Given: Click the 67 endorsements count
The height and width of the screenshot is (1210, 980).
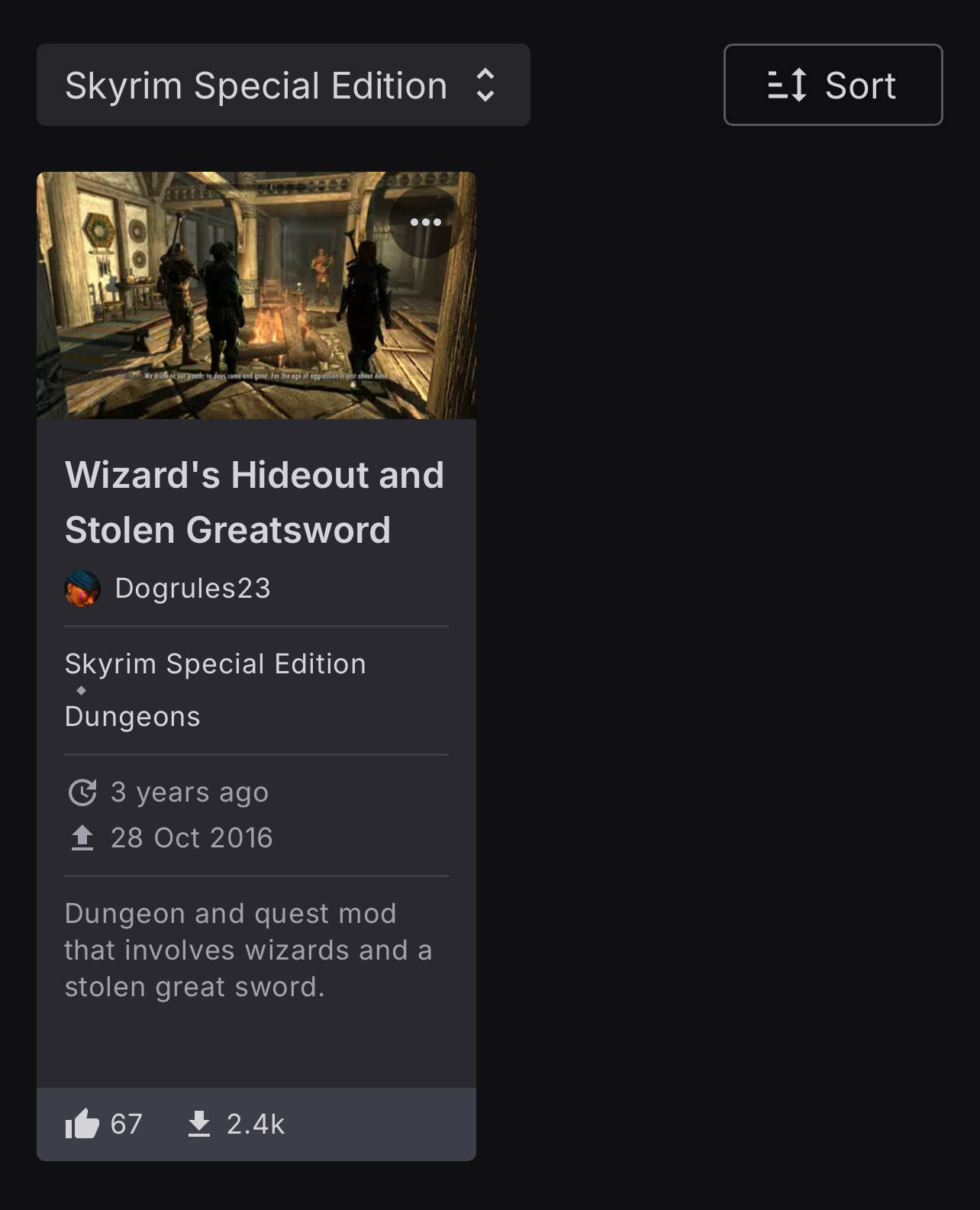Looking at the screenshot, I should point(127,1124).
